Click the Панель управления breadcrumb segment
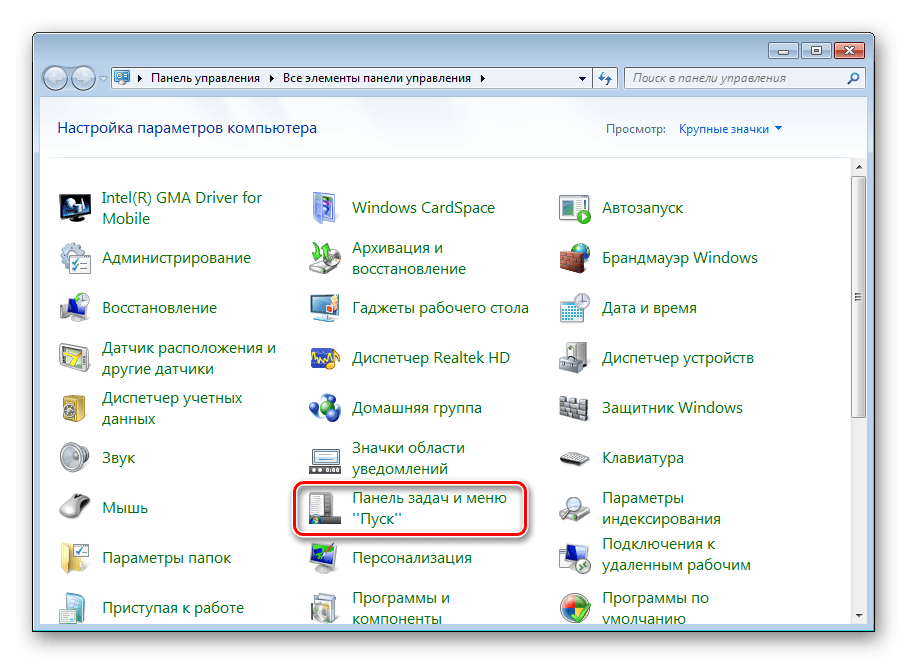The image size is (907, 664). click(x=205, y=78)
